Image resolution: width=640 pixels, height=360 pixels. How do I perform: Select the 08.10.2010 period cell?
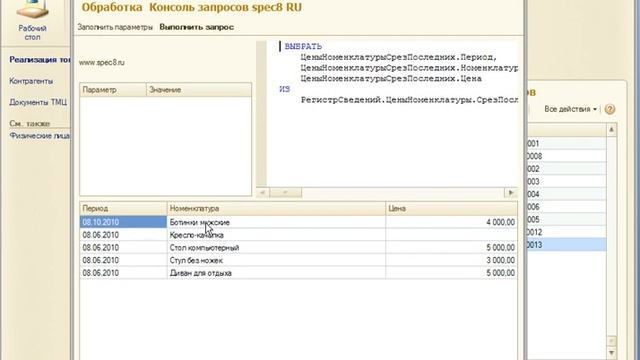click(x=123, y=222)
